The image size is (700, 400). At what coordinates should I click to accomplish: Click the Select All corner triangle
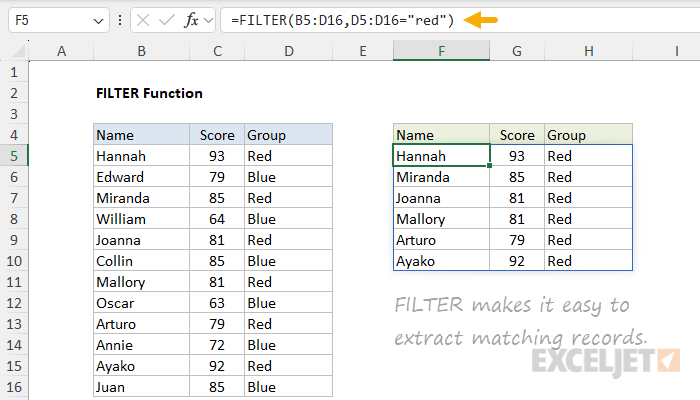(x=18, y=51)
